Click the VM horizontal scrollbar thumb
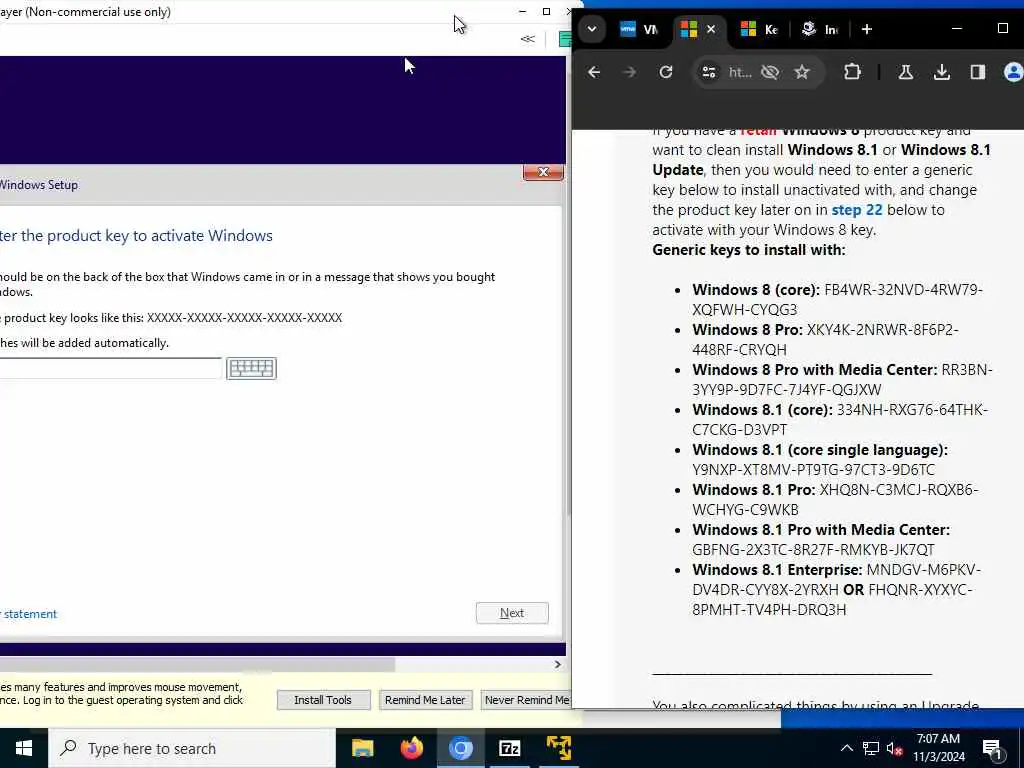Screen dimensions: 1024x768 tap(196, 664)
